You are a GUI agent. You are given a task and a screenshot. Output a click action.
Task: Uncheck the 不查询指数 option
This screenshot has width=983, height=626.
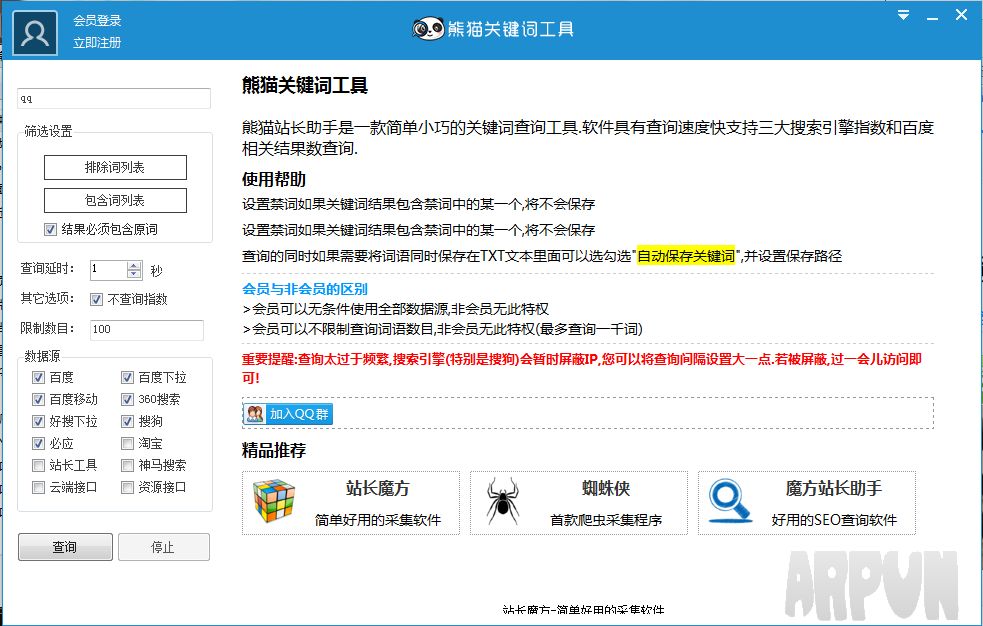click(97, 299)
